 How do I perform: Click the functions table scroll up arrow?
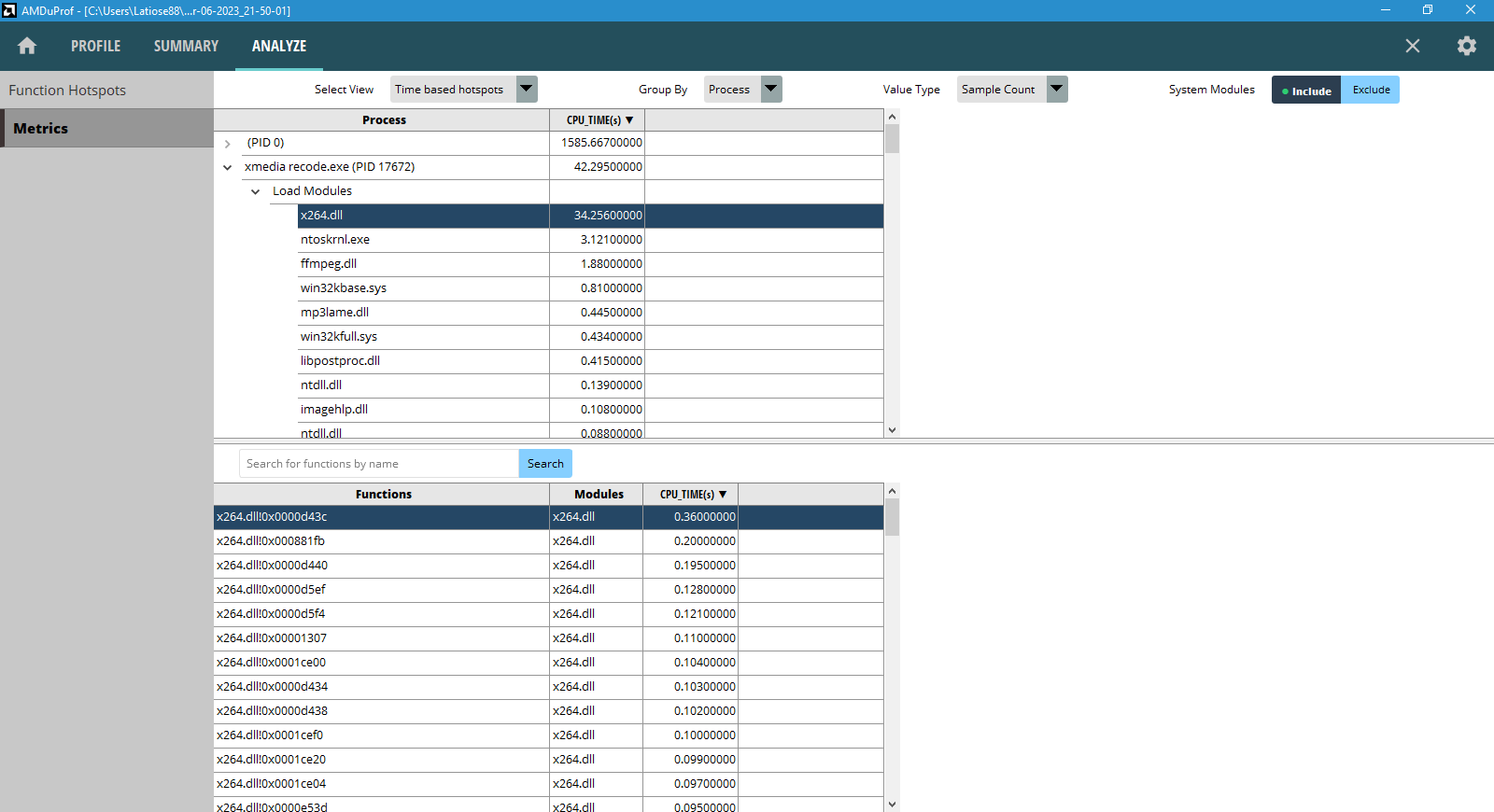[x=892, y=491]
